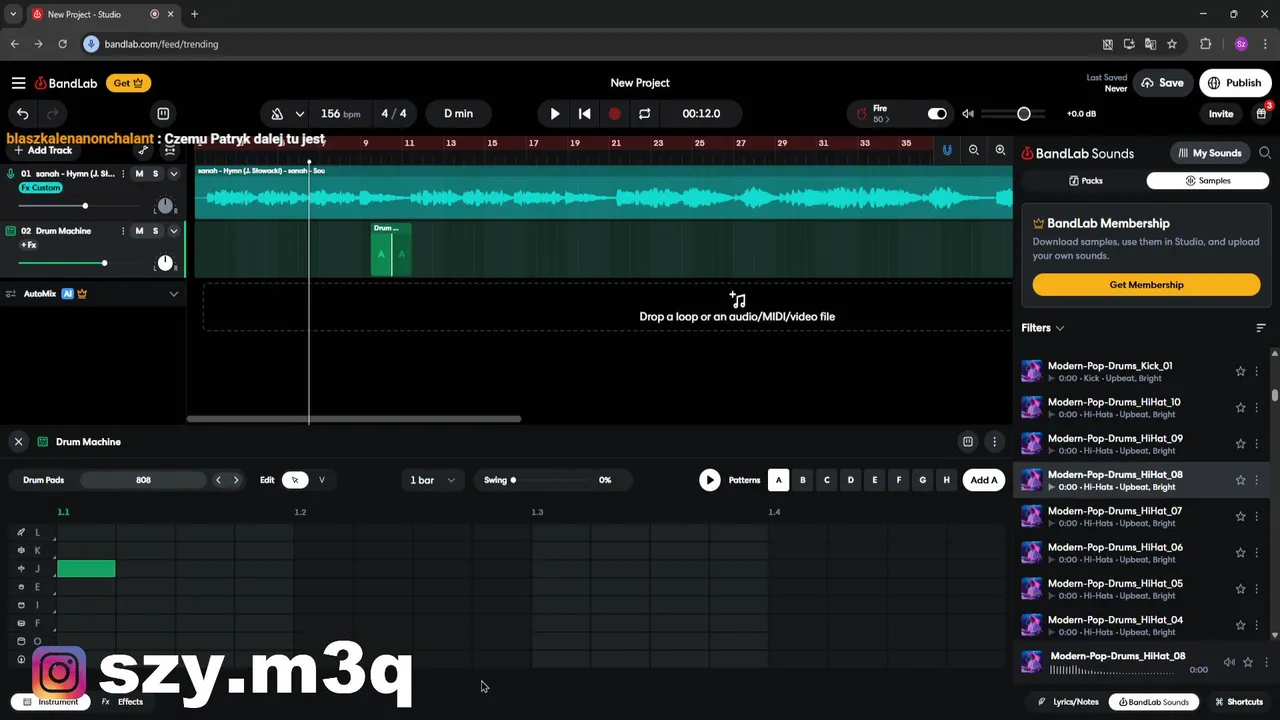Click the zoom out magnifier

coord(973,150)
